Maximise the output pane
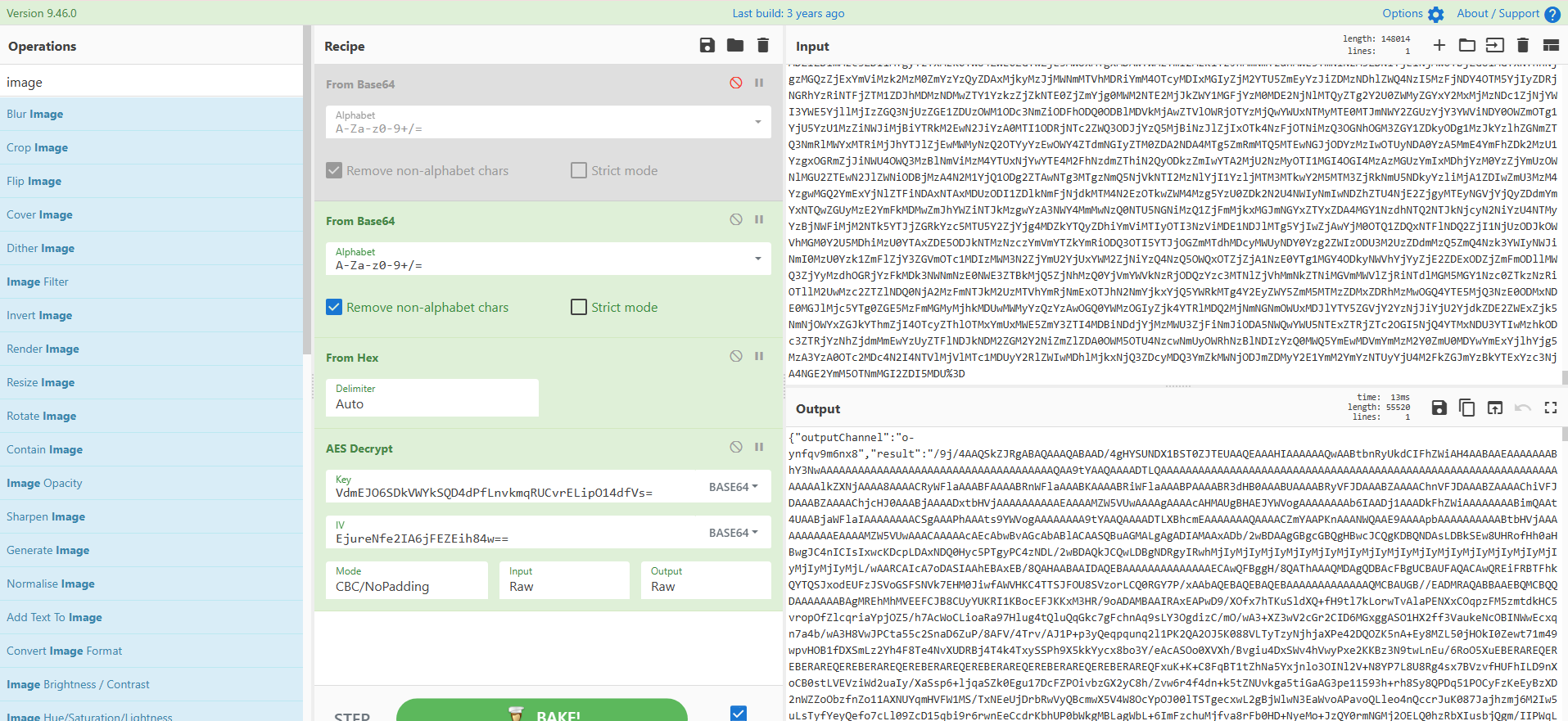This screenshot has width=1568, height=721. tap(1551, 408)
